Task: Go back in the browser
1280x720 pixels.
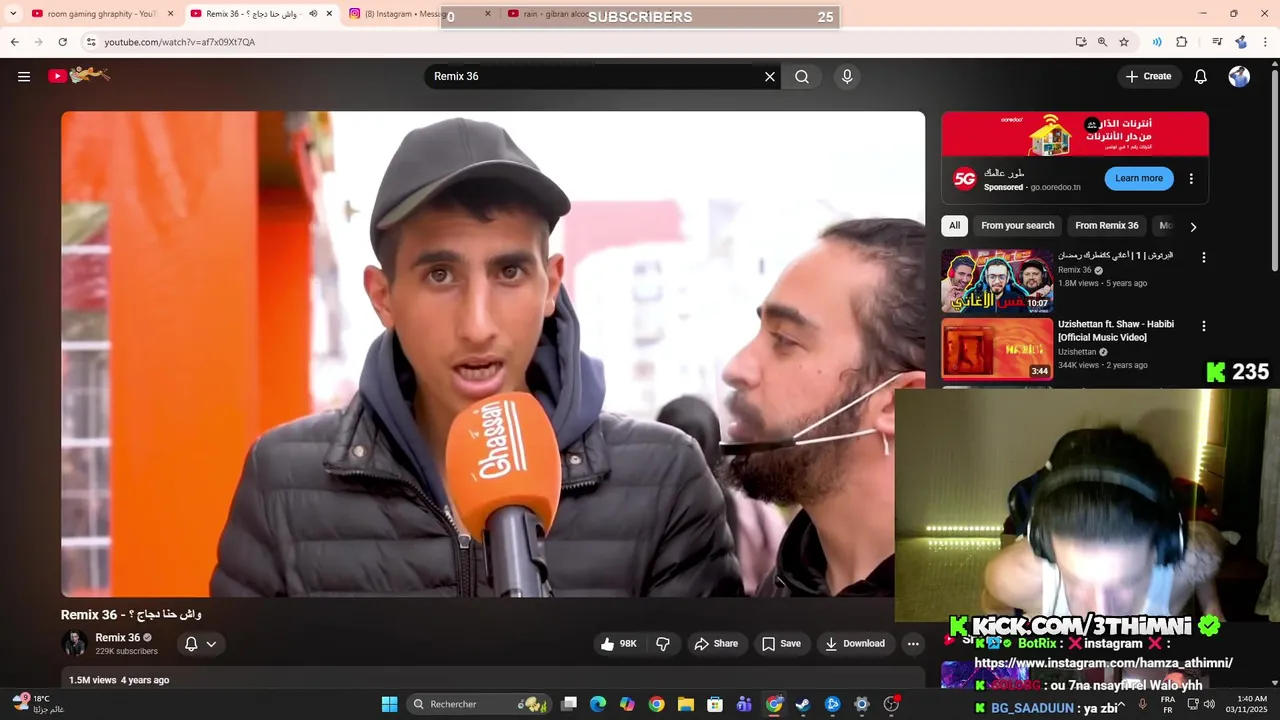Action: tap(15, 42)
